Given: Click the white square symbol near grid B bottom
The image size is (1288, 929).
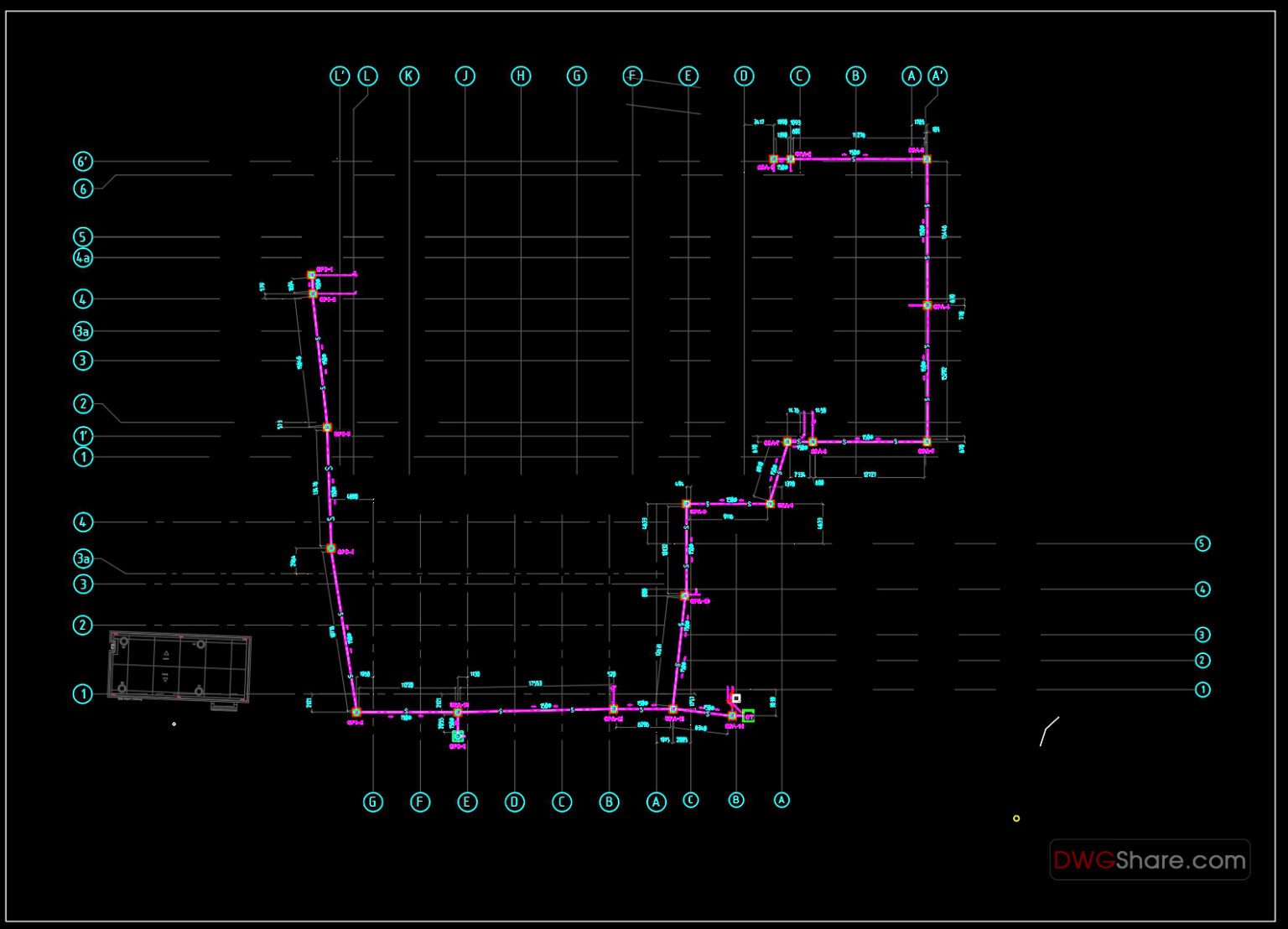Looking at the screenshot, I should pyautogui.click(x=735, y=698).
